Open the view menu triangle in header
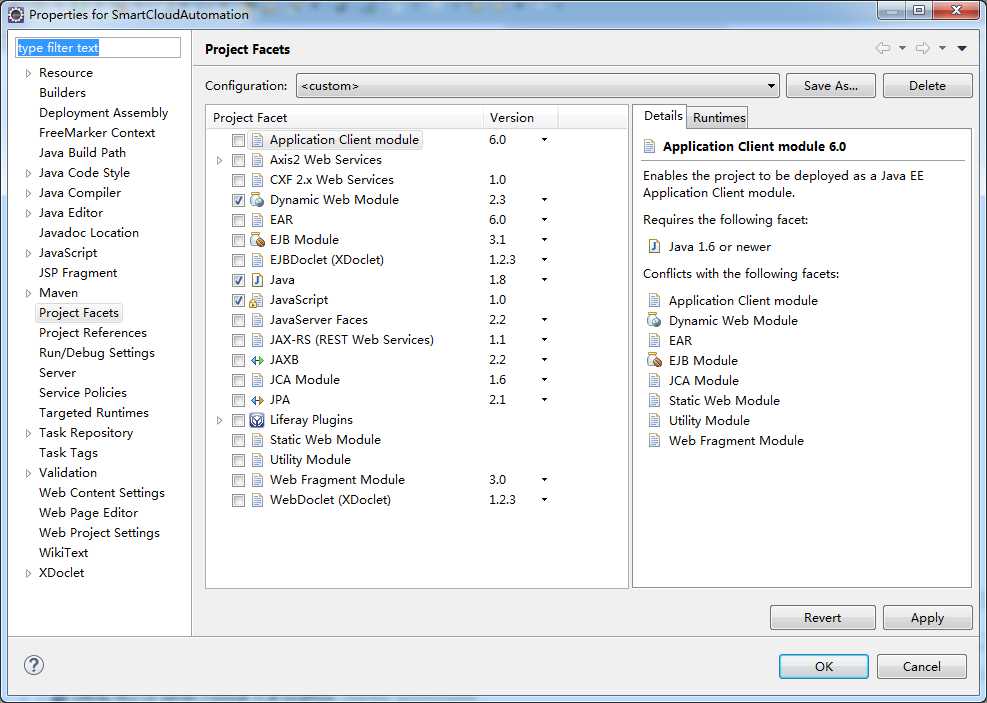The height and width of the screenshot is (703, 987). [x=962, y=48]
